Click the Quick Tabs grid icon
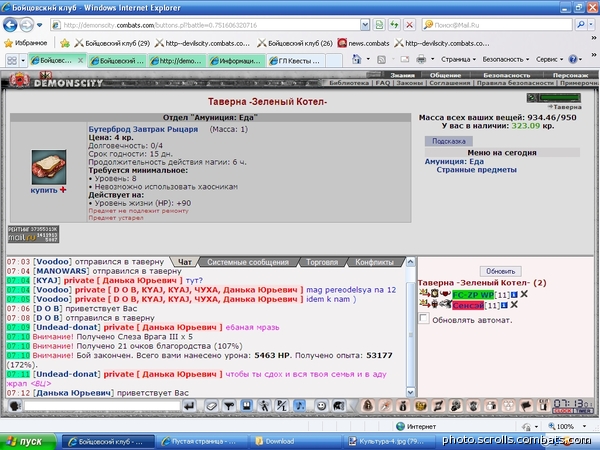 point(12,60)
